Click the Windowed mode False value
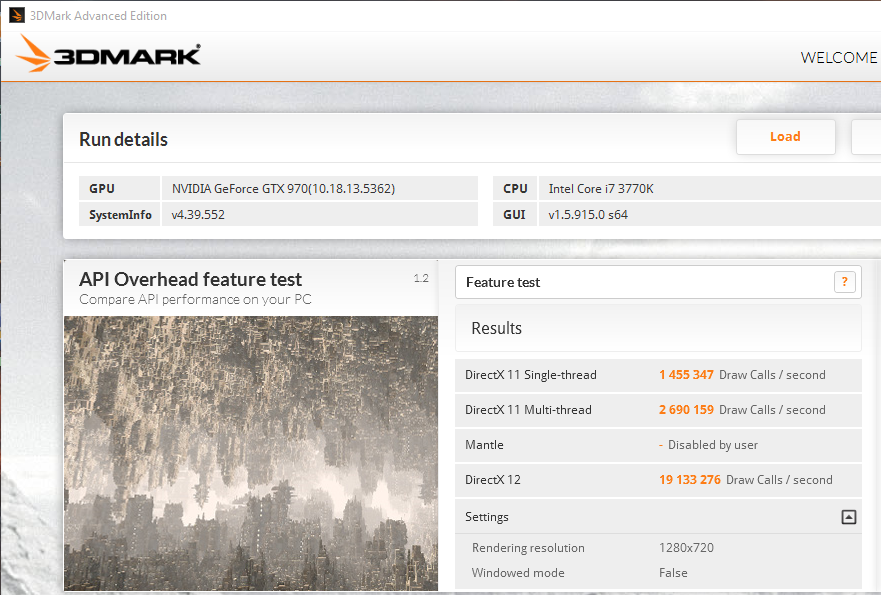The image size is (881, 595). tap(673, 573)
